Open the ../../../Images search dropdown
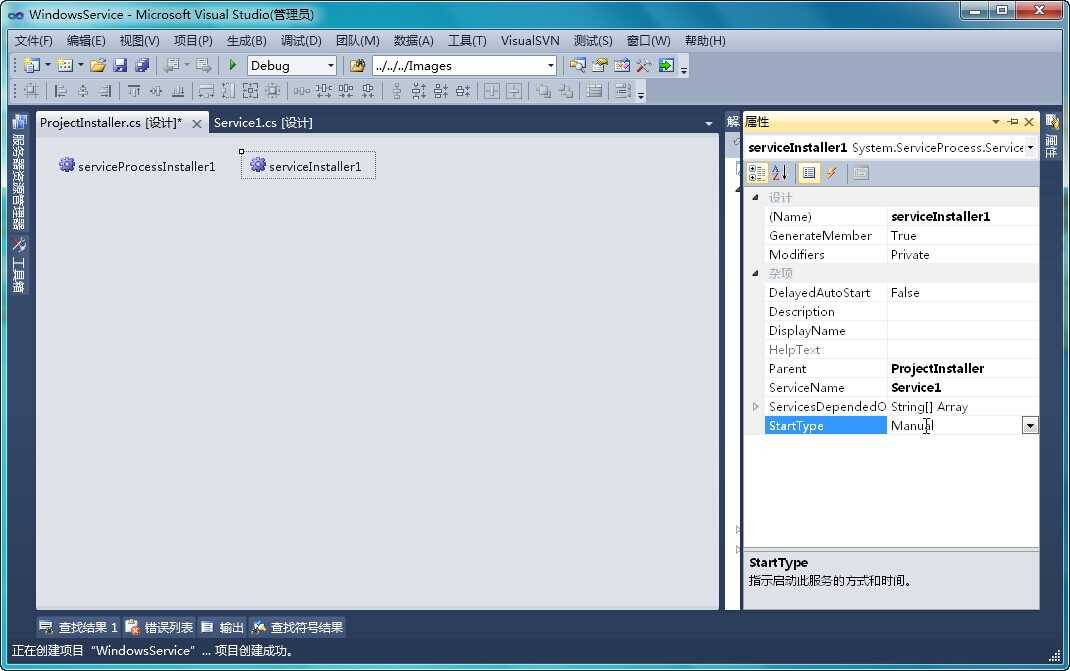The height and width of the screenshot is (671, 1070). pyautogui.click(x=551, y=66)
